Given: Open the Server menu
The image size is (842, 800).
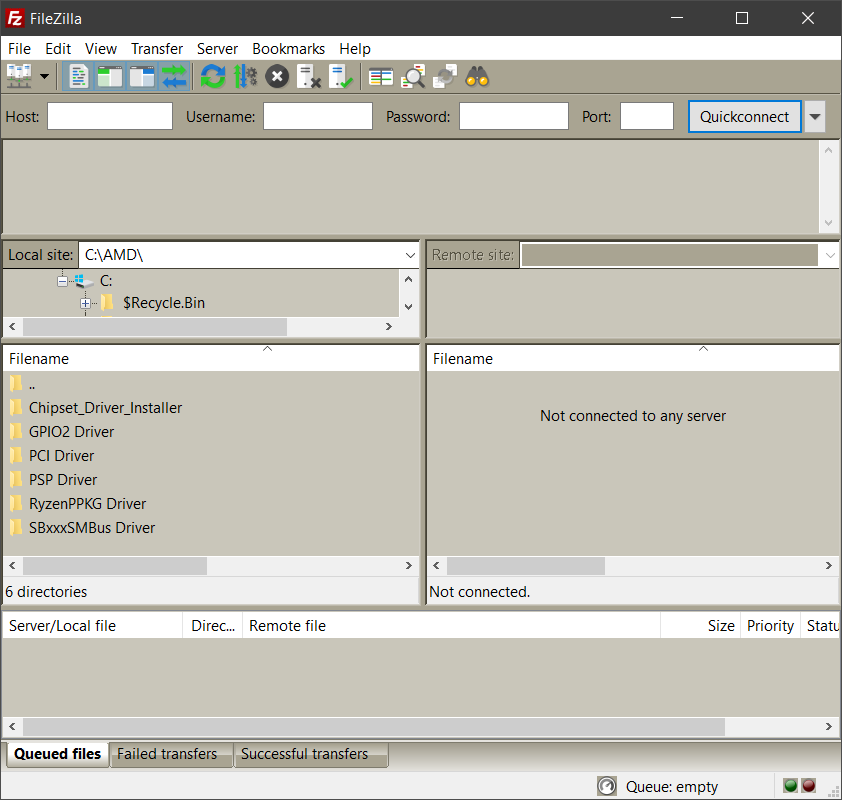Looking at the screenshot, I should point(217,49).
